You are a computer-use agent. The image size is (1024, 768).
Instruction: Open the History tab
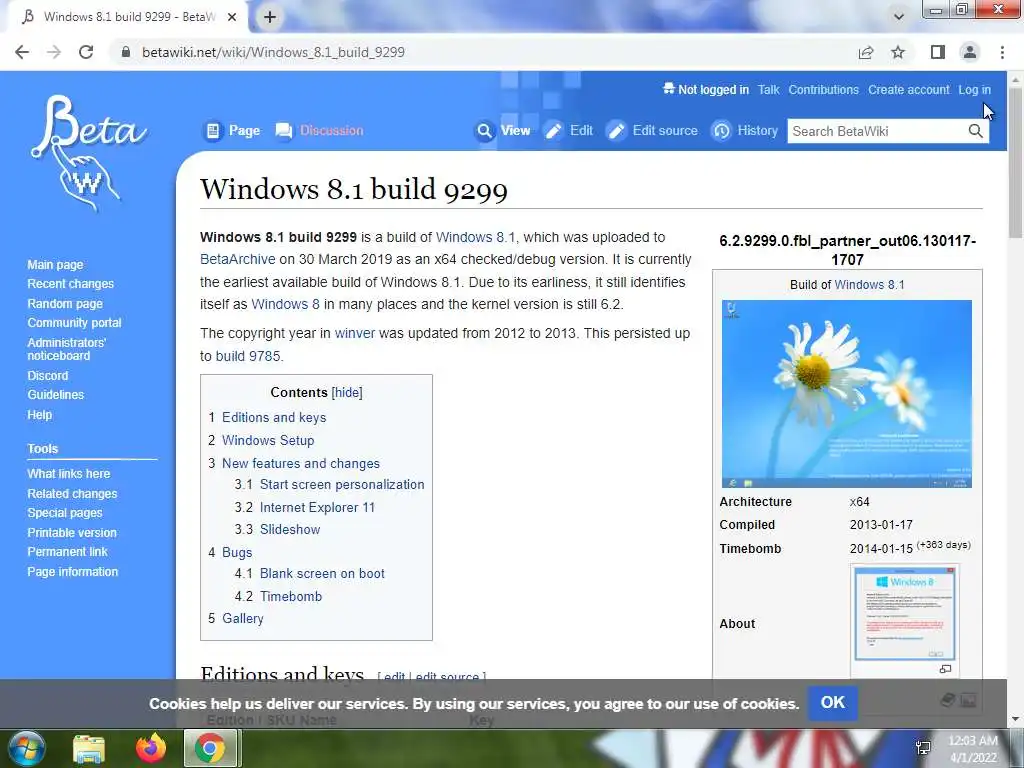click(x=745, y=131)
